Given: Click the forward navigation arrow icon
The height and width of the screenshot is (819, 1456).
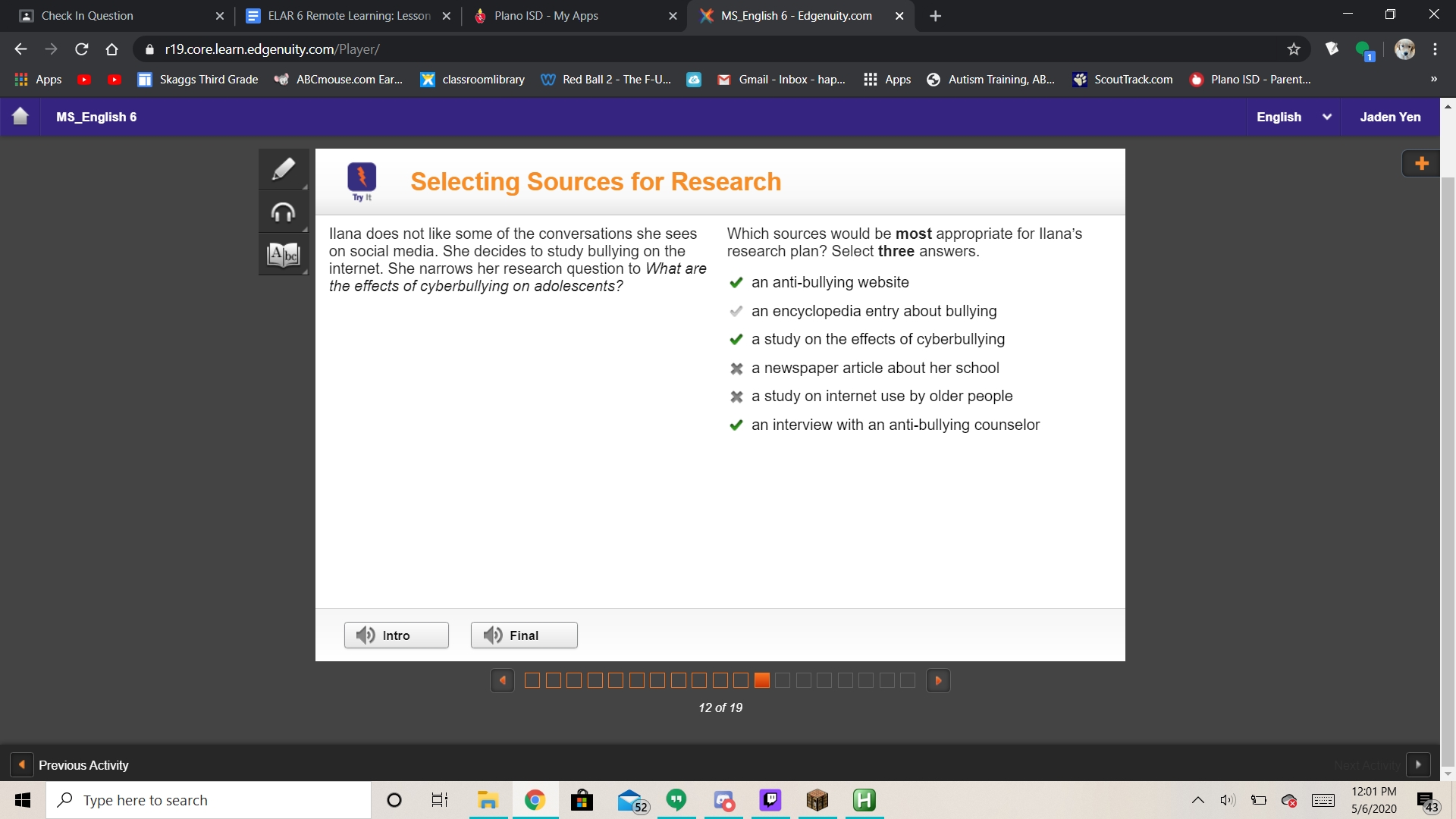Looking at the screenshot, I should pos(939,680).
